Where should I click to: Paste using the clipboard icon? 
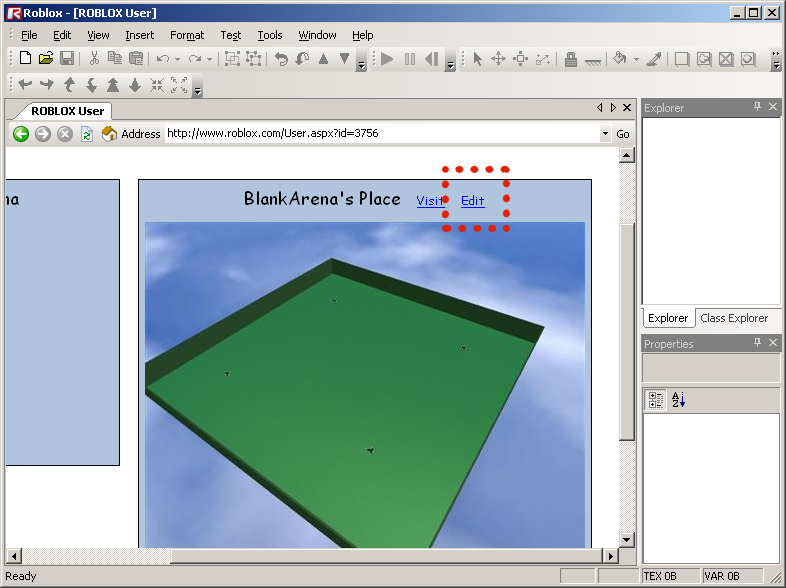pyautogui.click(x=136, y=58)
